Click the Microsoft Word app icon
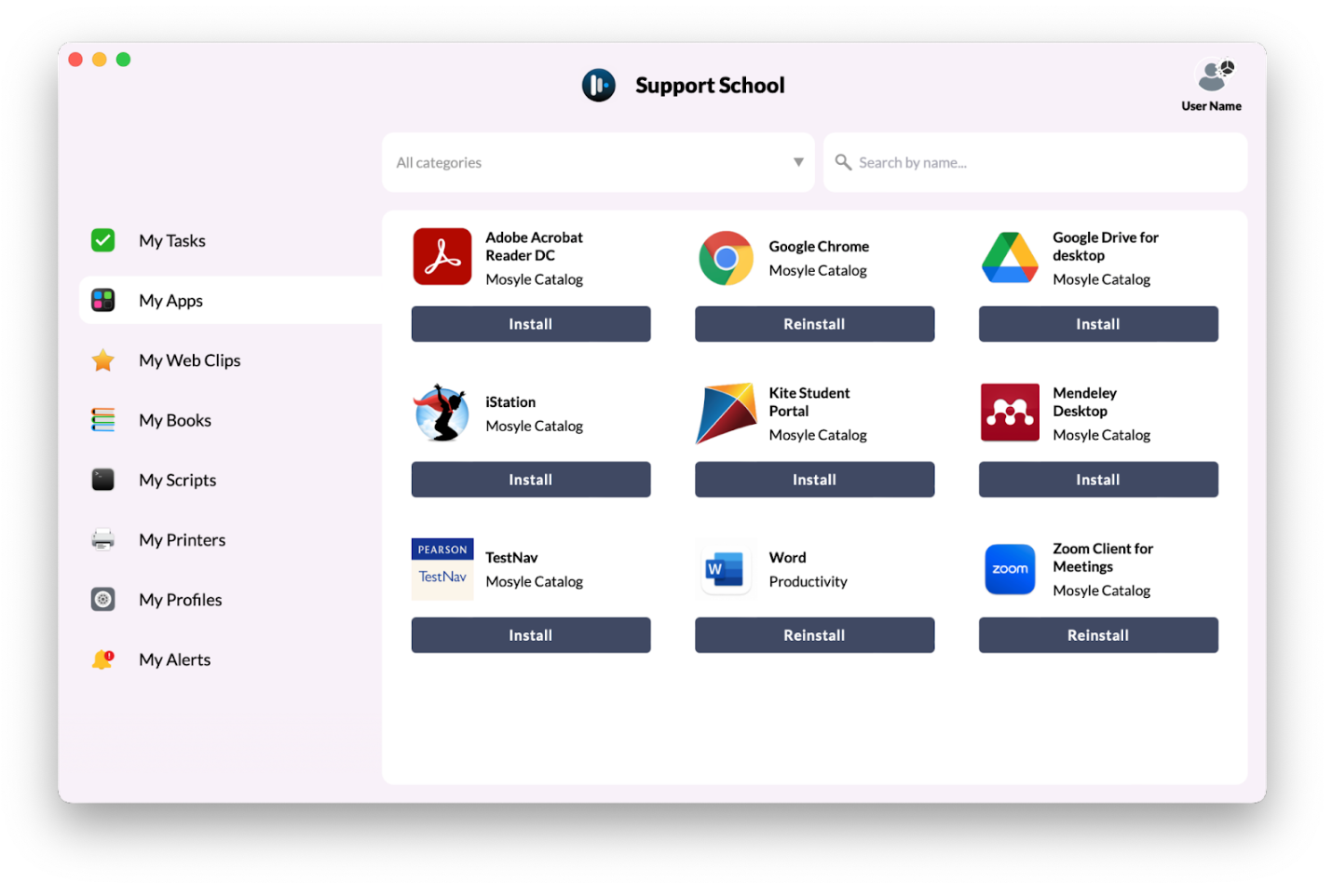Screen dimensions: 1332x896 pos(726,568)
